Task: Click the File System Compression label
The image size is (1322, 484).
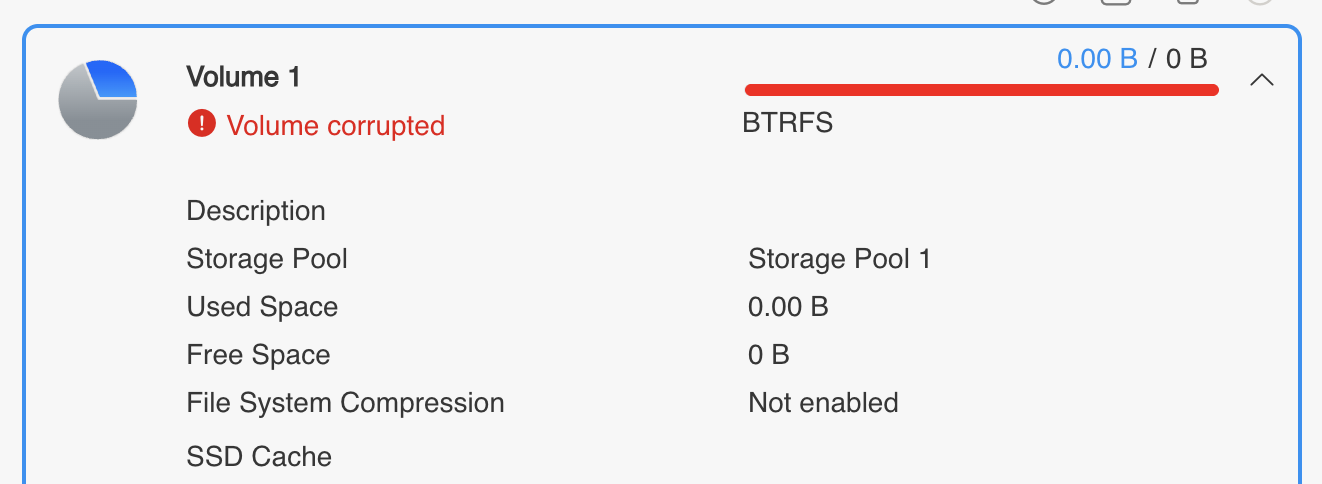Action: coord(345,403)
